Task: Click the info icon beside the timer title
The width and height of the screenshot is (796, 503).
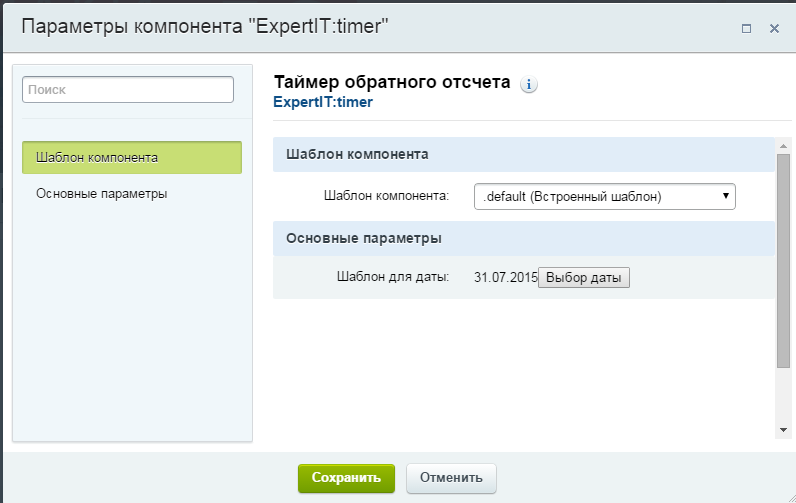Action: pyautogui.click(x=530, y=85)
